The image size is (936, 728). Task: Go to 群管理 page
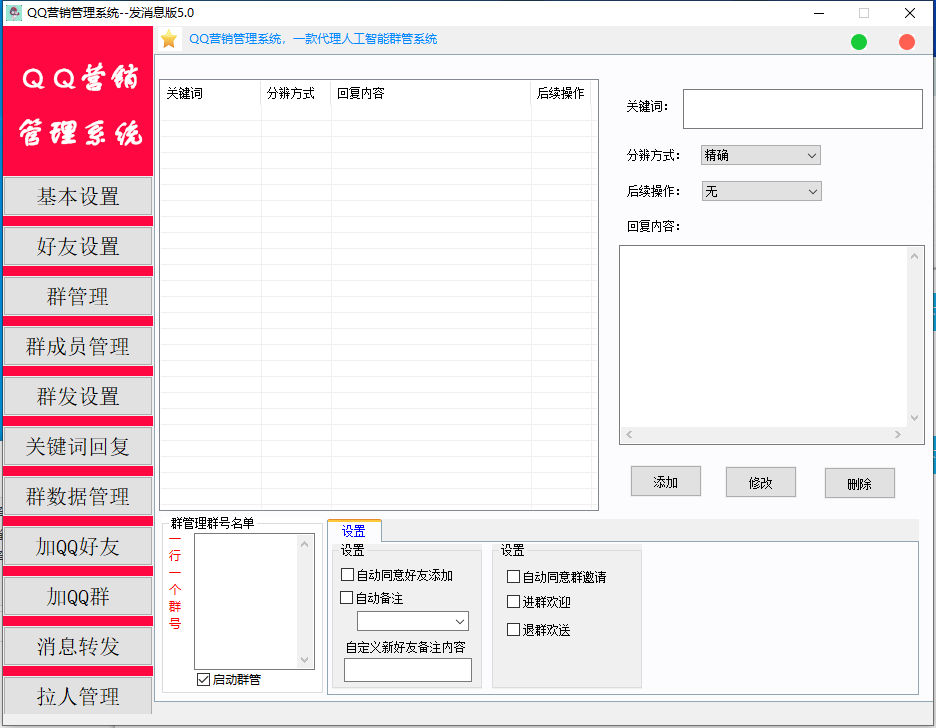(x=78, y=297)
